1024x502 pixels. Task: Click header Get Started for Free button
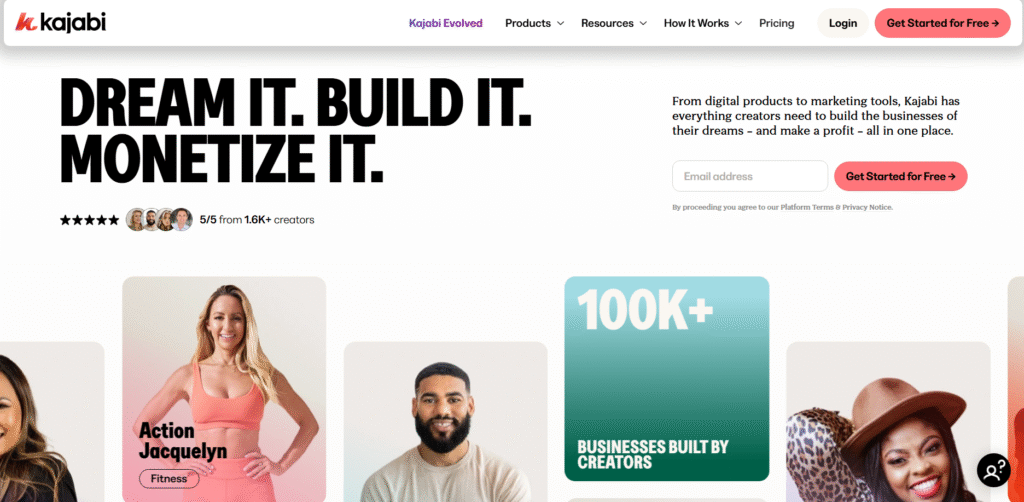click(942, 24)
